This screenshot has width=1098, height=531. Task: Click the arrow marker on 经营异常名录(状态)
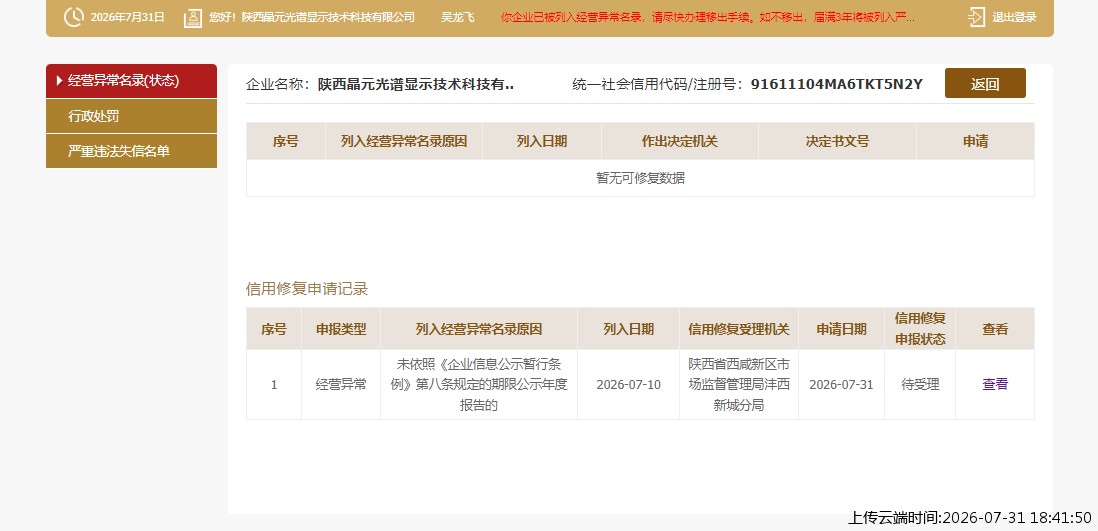(60, 81)
